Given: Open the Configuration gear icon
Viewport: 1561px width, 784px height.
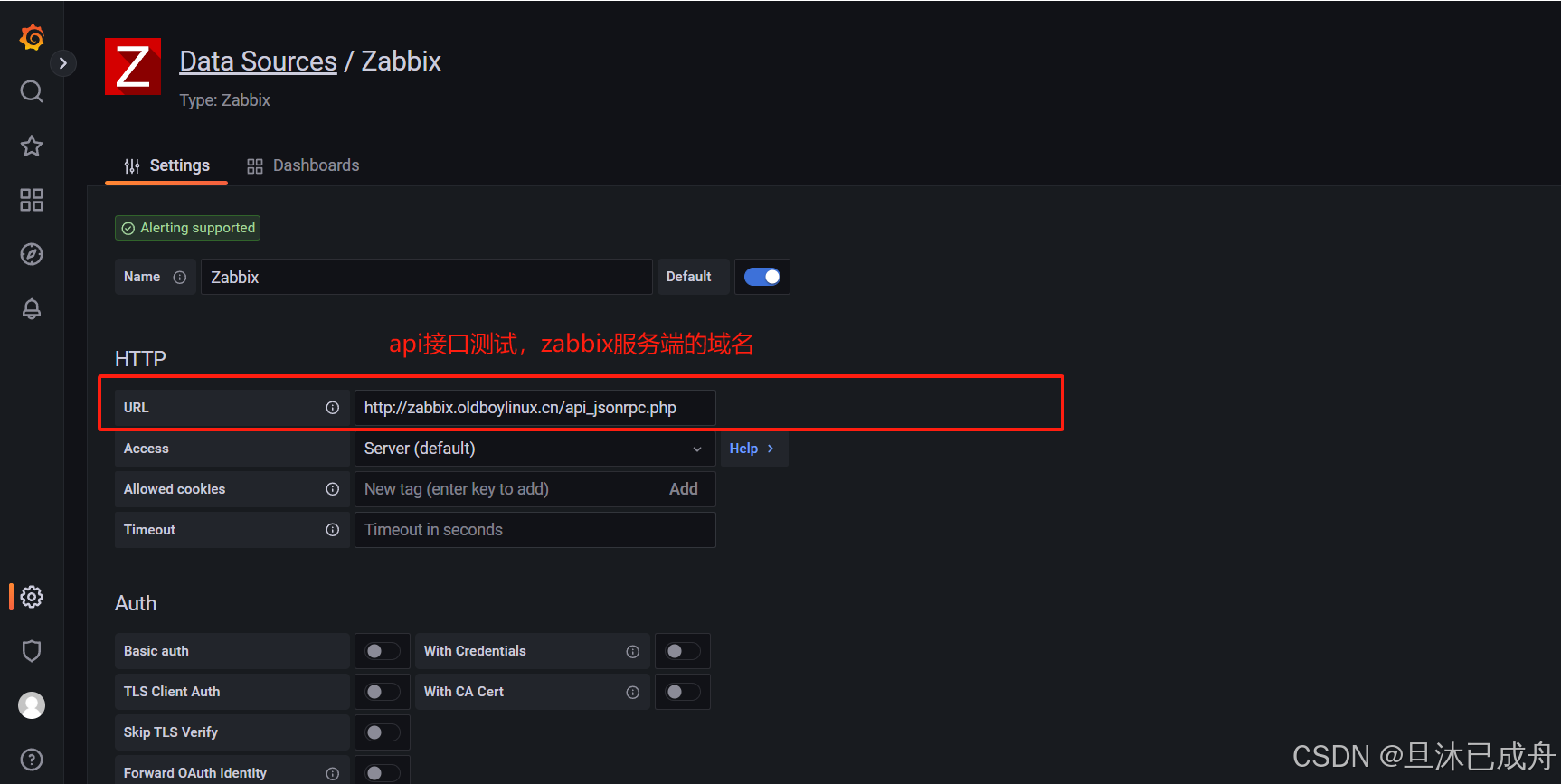Looking at the screenshot, I should pos(32,597).
